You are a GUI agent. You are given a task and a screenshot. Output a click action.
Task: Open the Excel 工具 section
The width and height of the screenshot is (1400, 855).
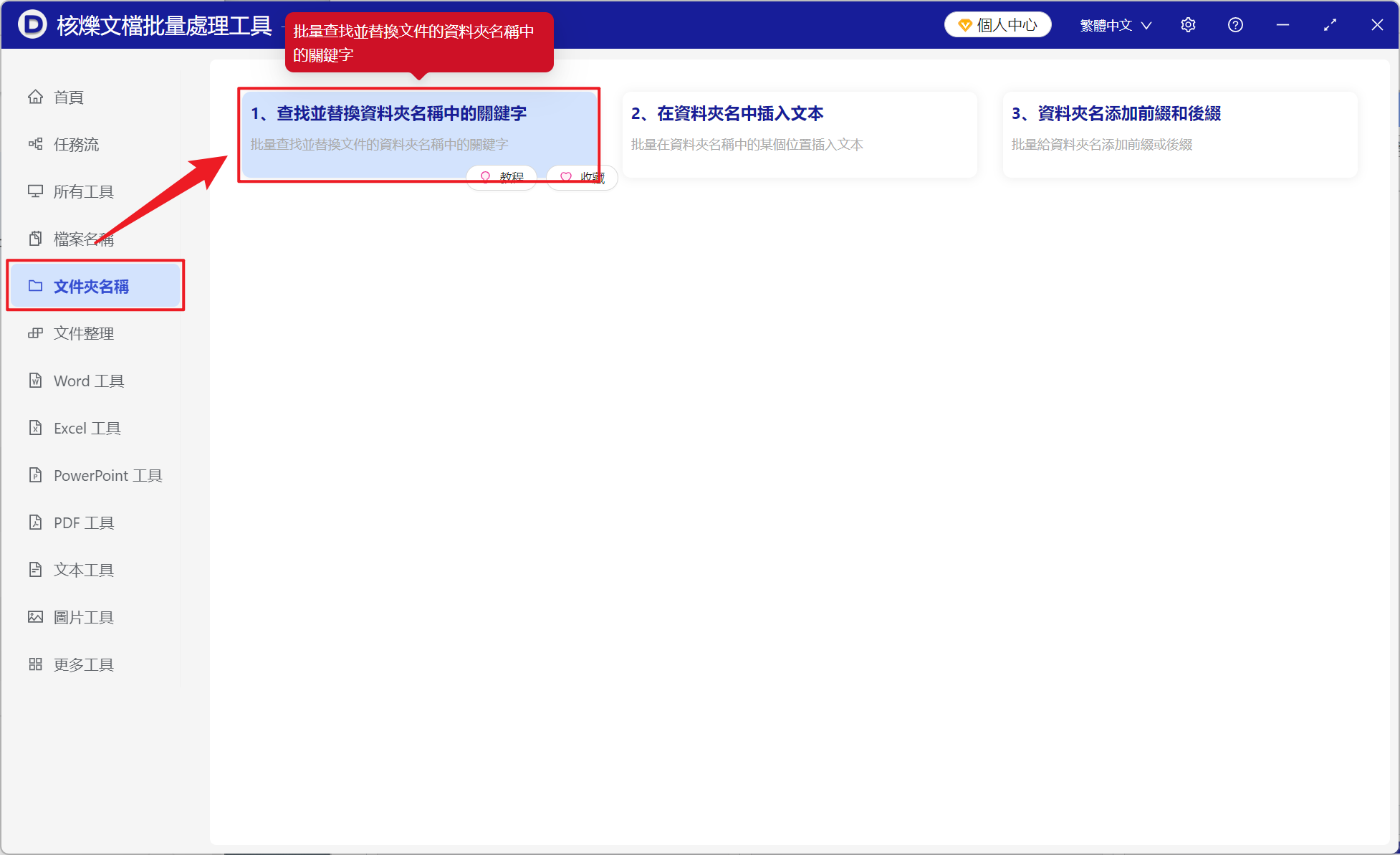(87, 428)
